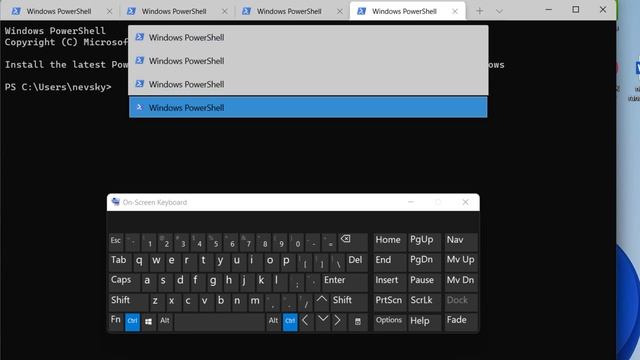Click the number 0 key

point(297,241)
